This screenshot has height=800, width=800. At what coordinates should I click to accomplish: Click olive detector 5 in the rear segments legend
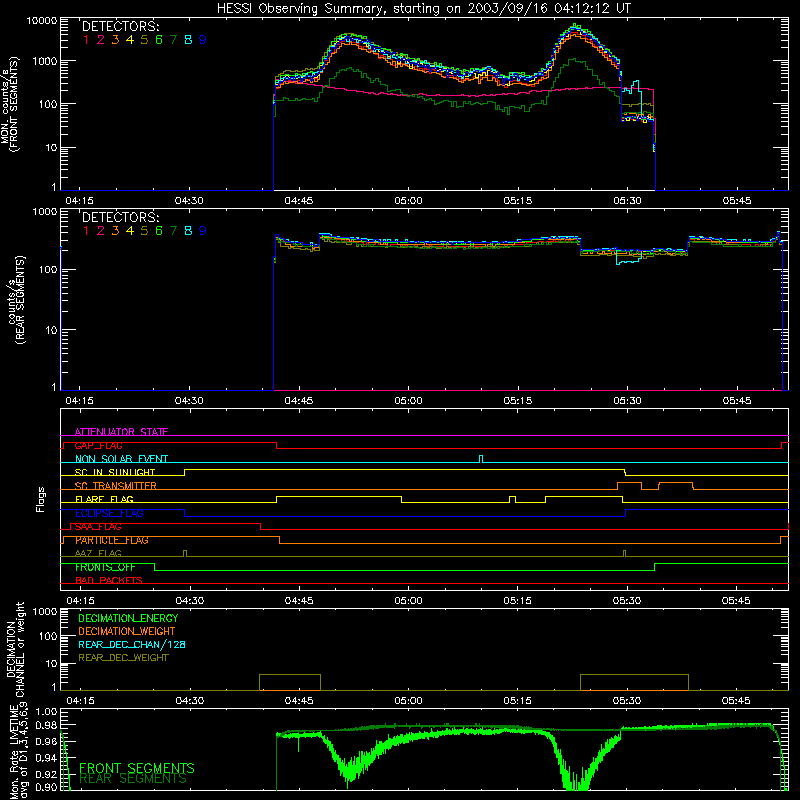(144, 231)
